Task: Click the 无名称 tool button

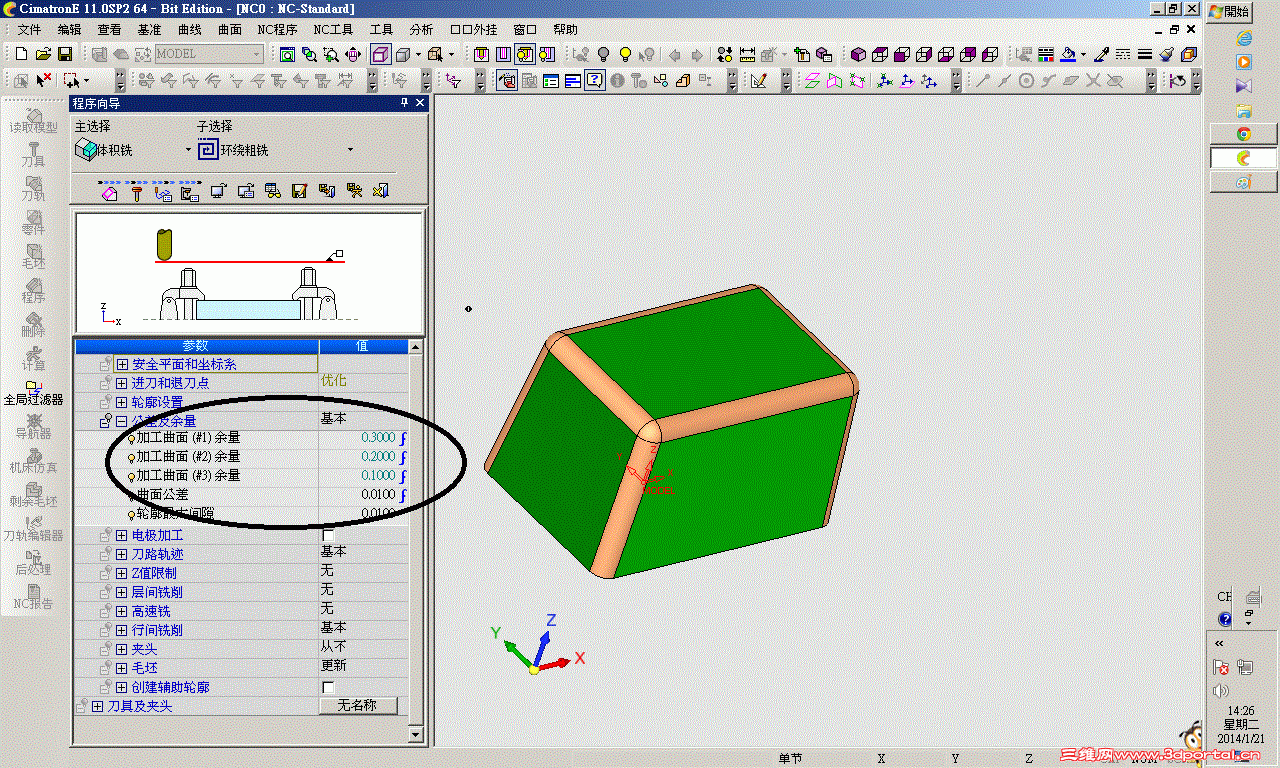Action: pos(357,706)
